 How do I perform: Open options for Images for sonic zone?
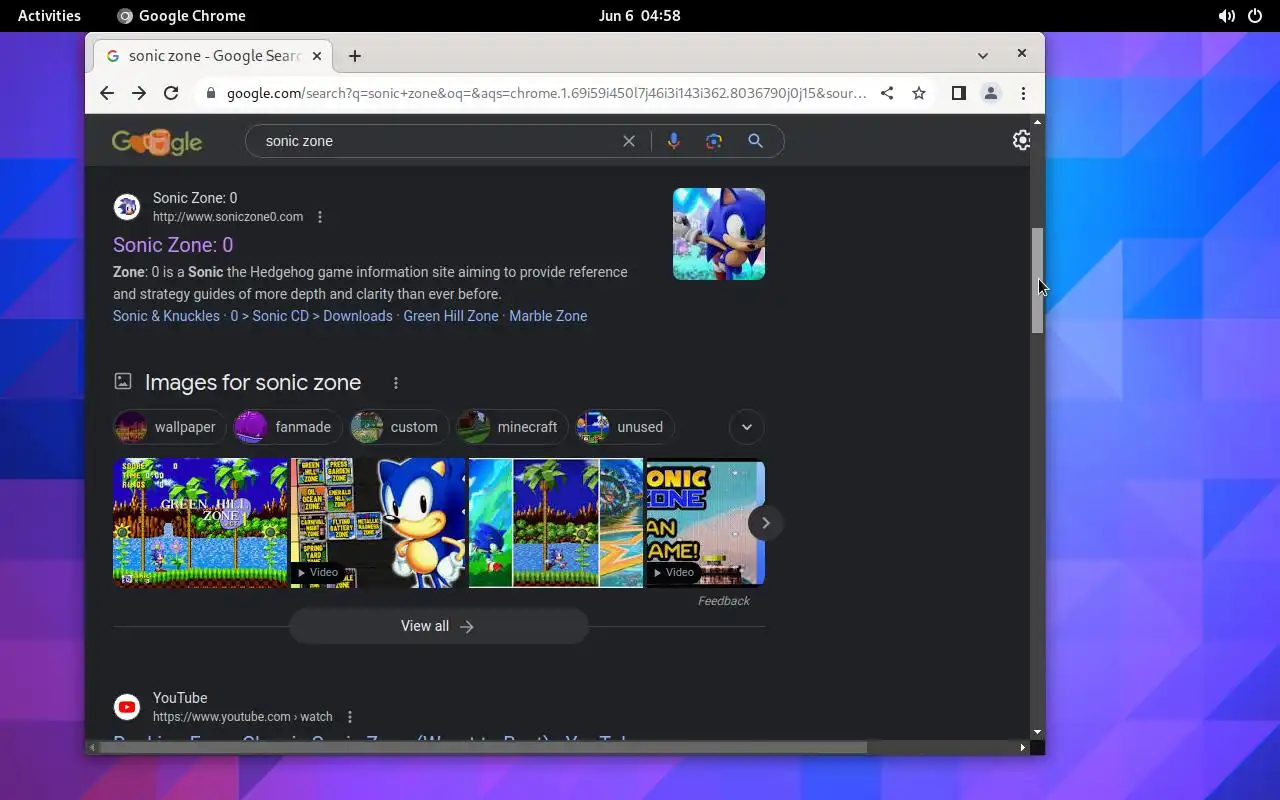[x=396, y=383]
